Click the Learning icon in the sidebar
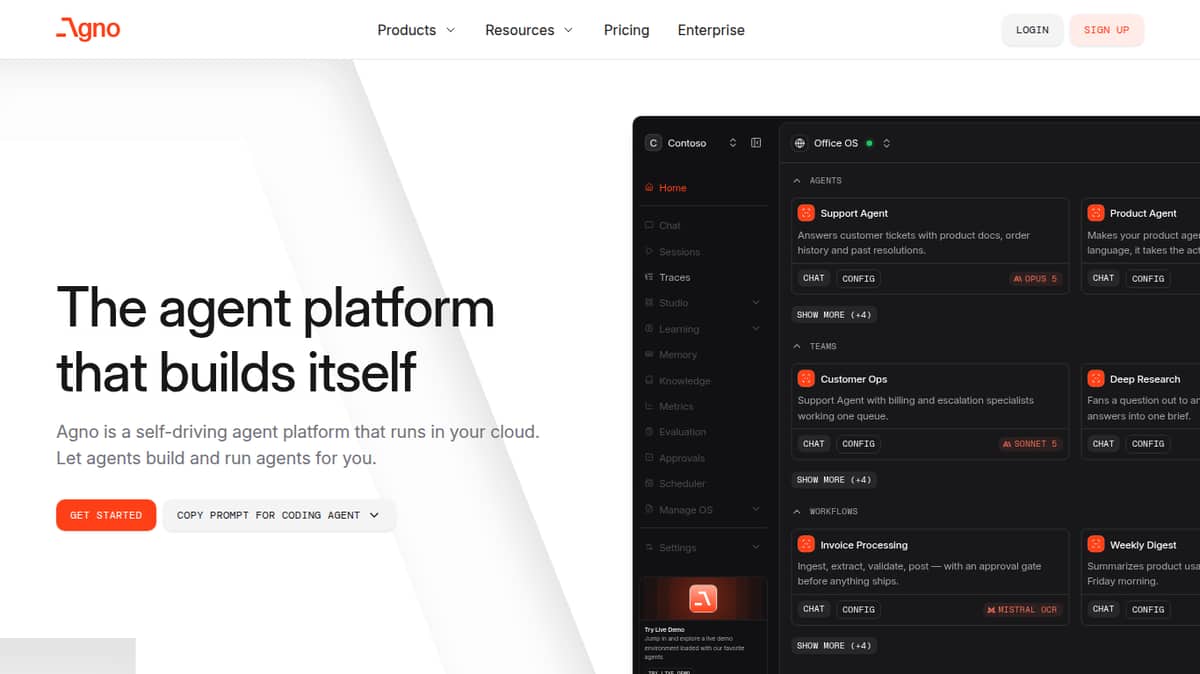 click(x=649, y=329)
